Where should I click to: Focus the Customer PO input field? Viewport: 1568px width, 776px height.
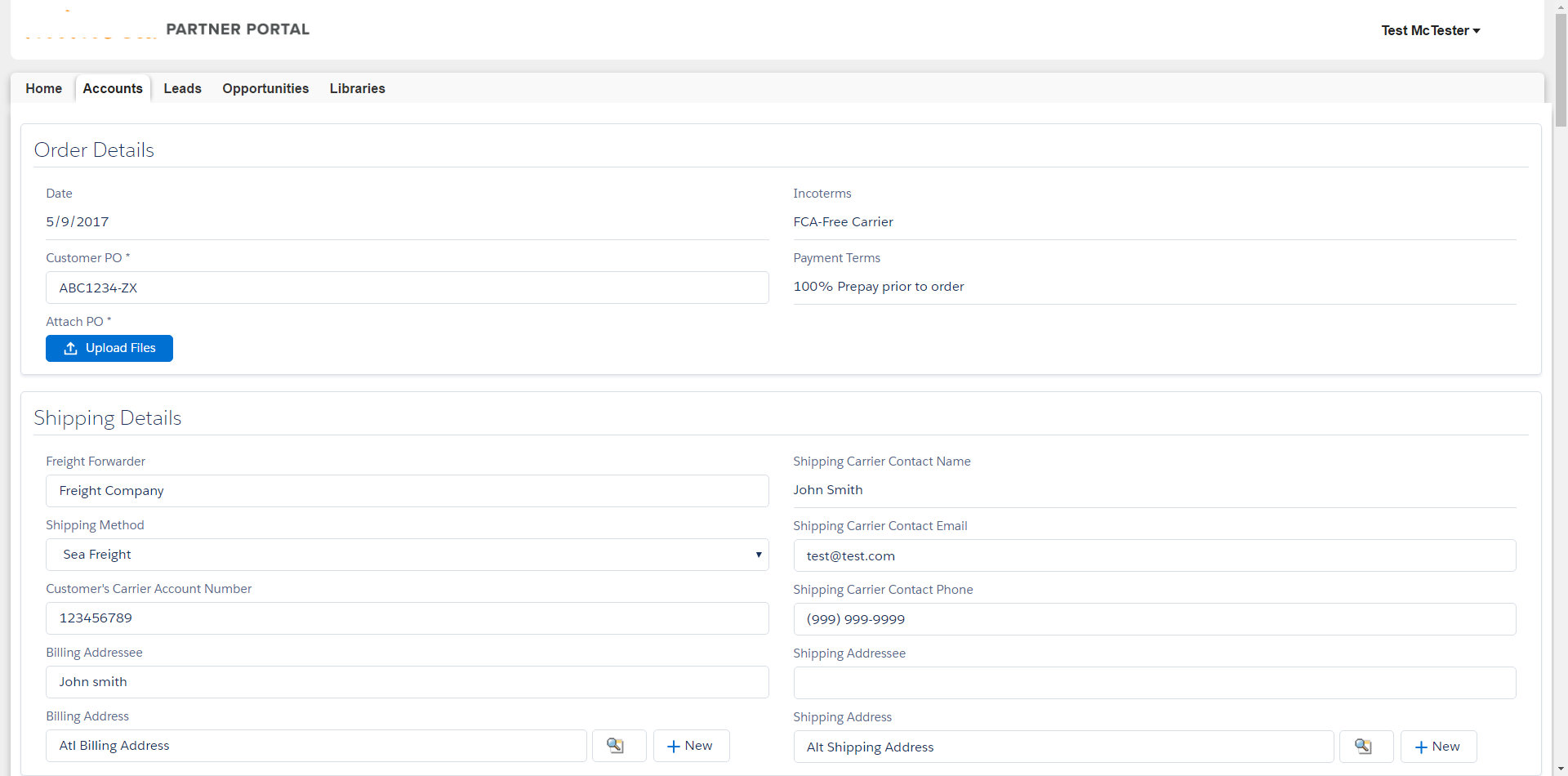coord(407,288)
